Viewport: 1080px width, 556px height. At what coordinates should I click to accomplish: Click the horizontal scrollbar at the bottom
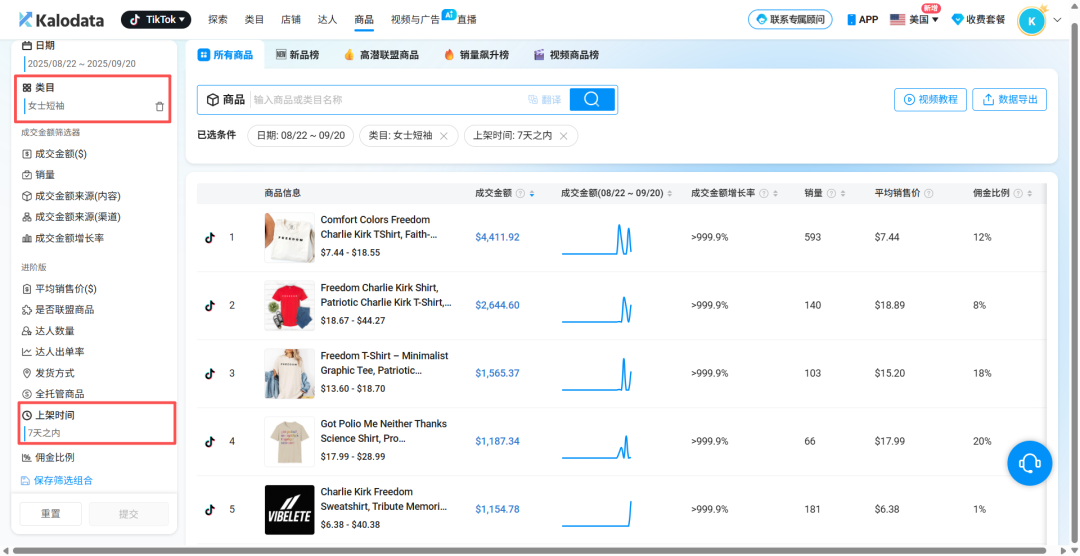click(x=530, y=551)
